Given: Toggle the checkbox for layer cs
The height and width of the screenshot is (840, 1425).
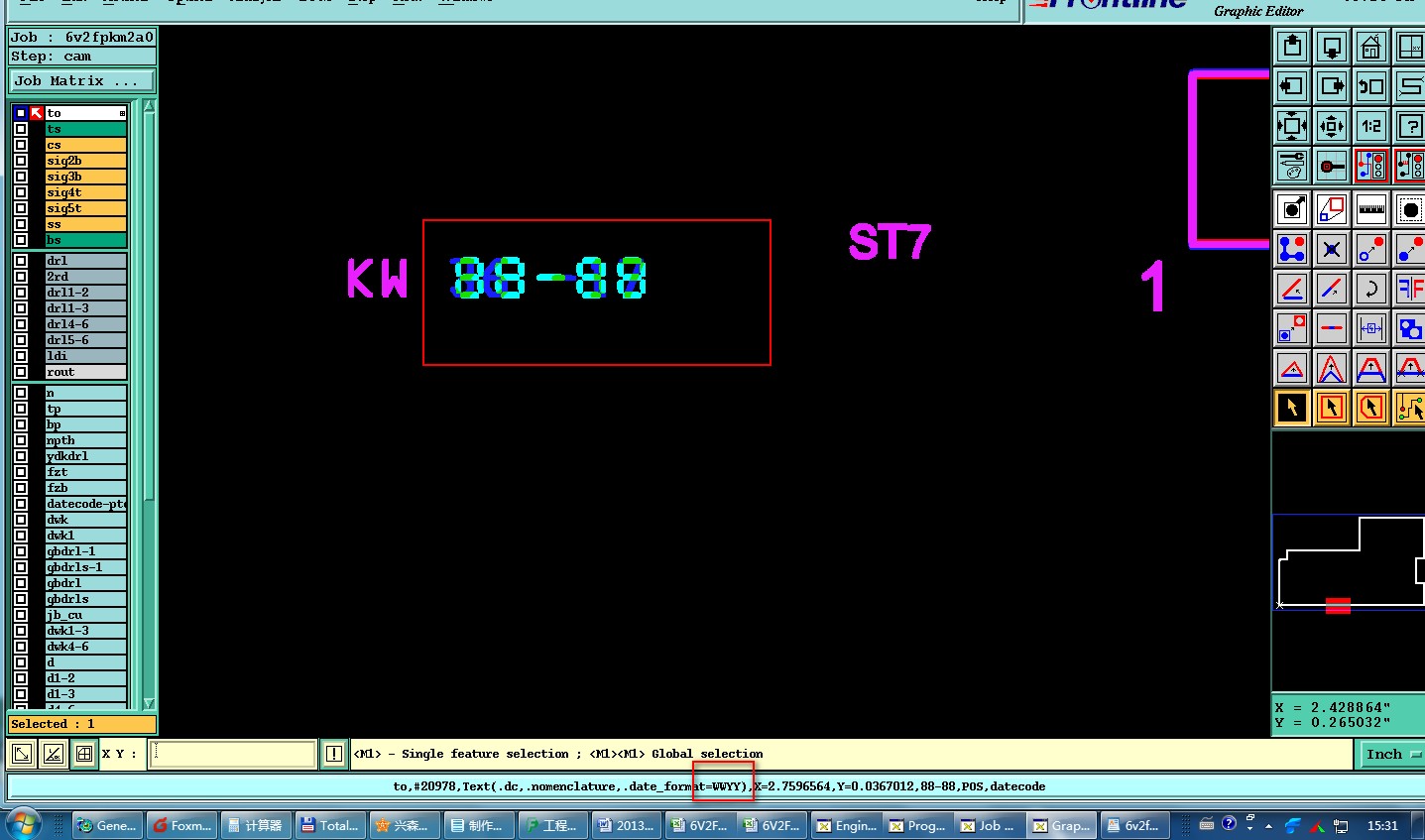Looking at the screenshot, I should tap(21, 145).
